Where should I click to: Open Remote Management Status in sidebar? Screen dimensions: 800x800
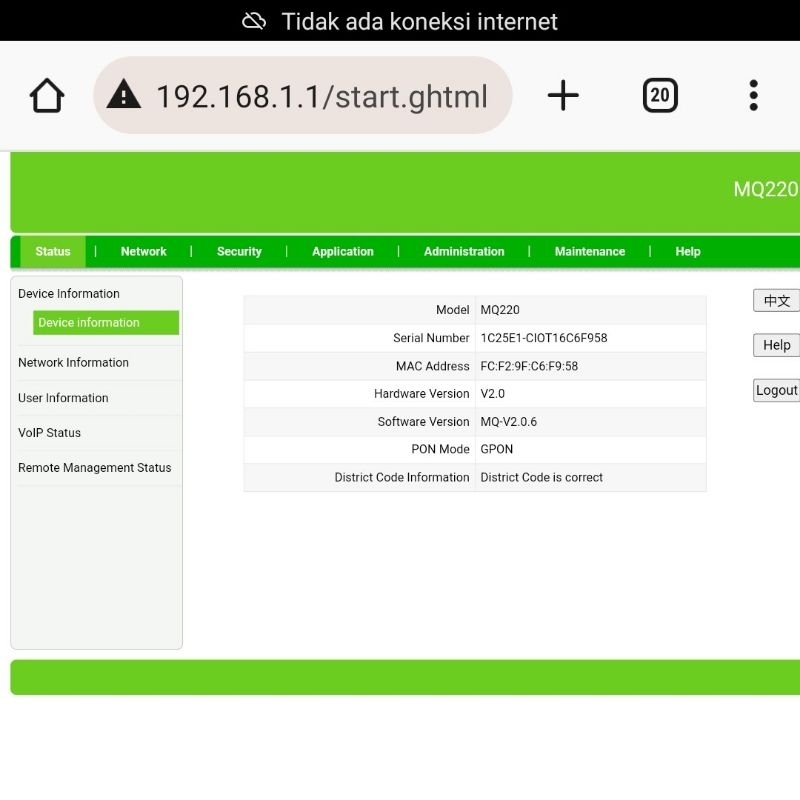95,467
